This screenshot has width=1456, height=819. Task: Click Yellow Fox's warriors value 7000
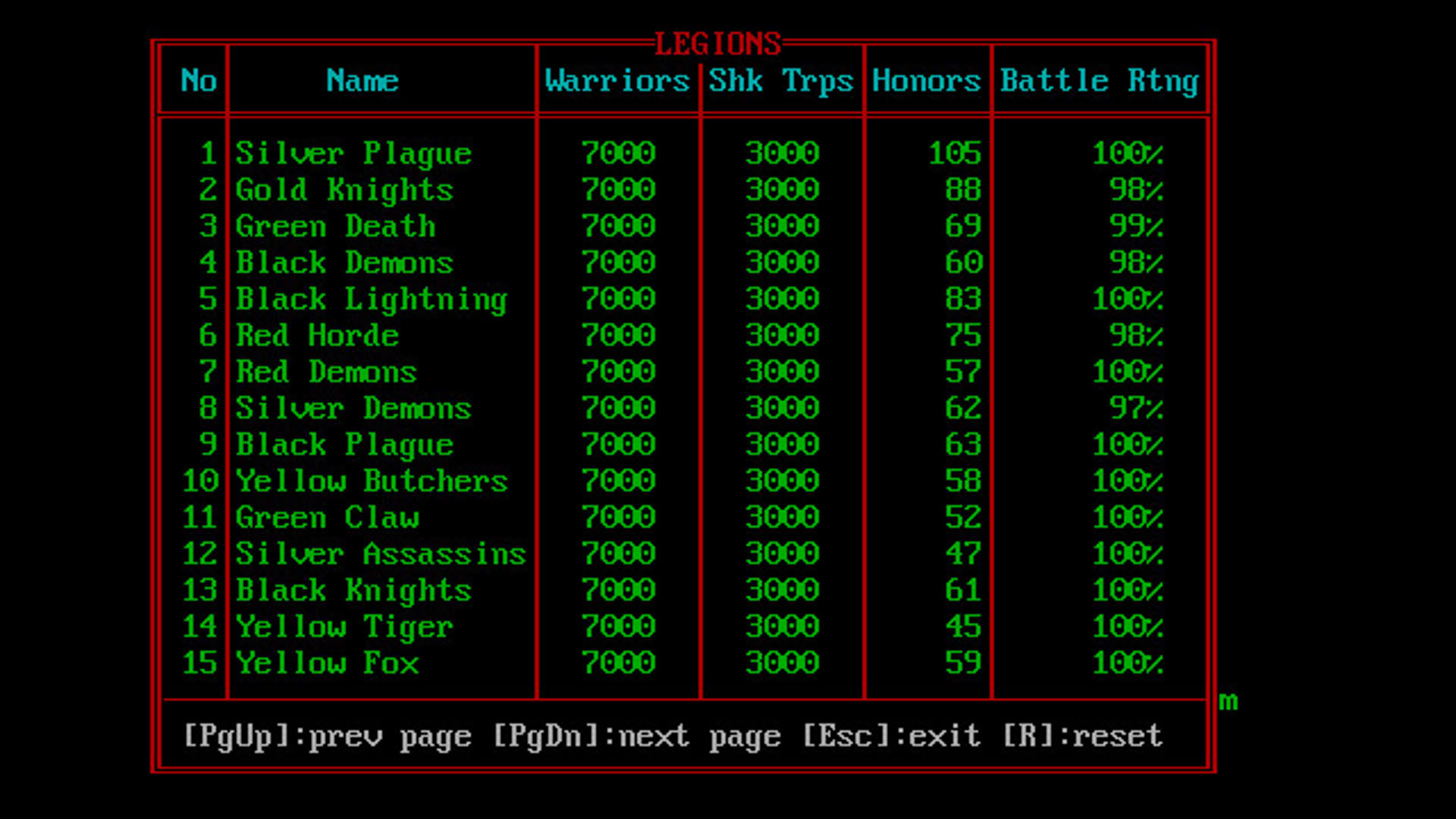[617, 664]
